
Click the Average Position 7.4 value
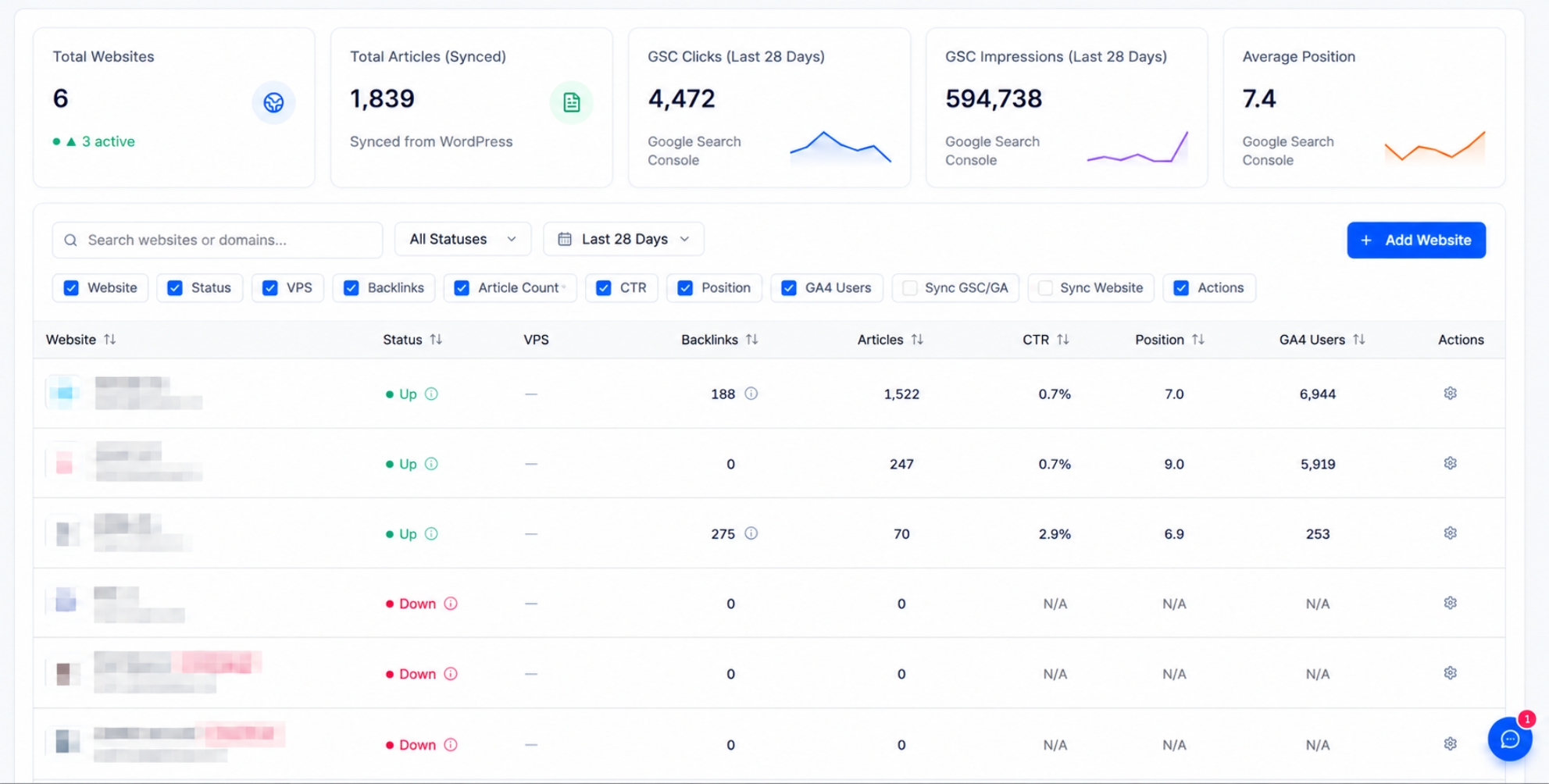pos(1258,99)
